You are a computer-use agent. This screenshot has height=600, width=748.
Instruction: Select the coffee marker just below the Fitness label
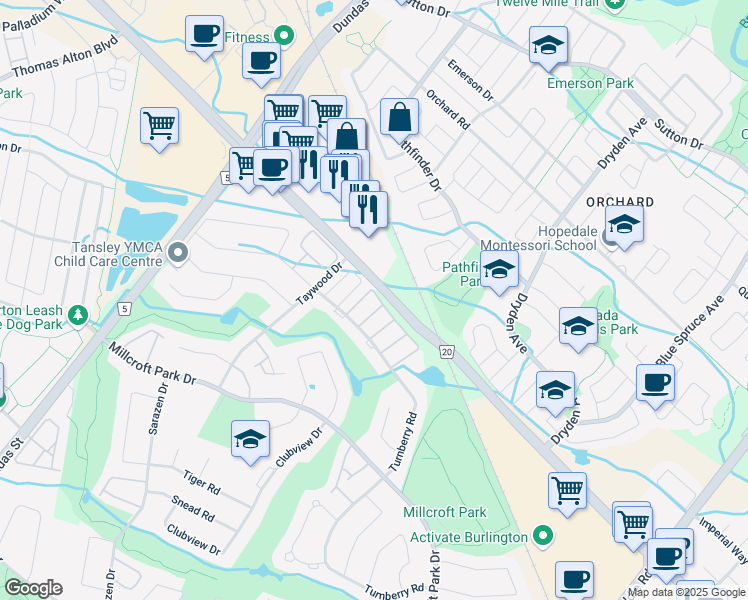(261, 64)
